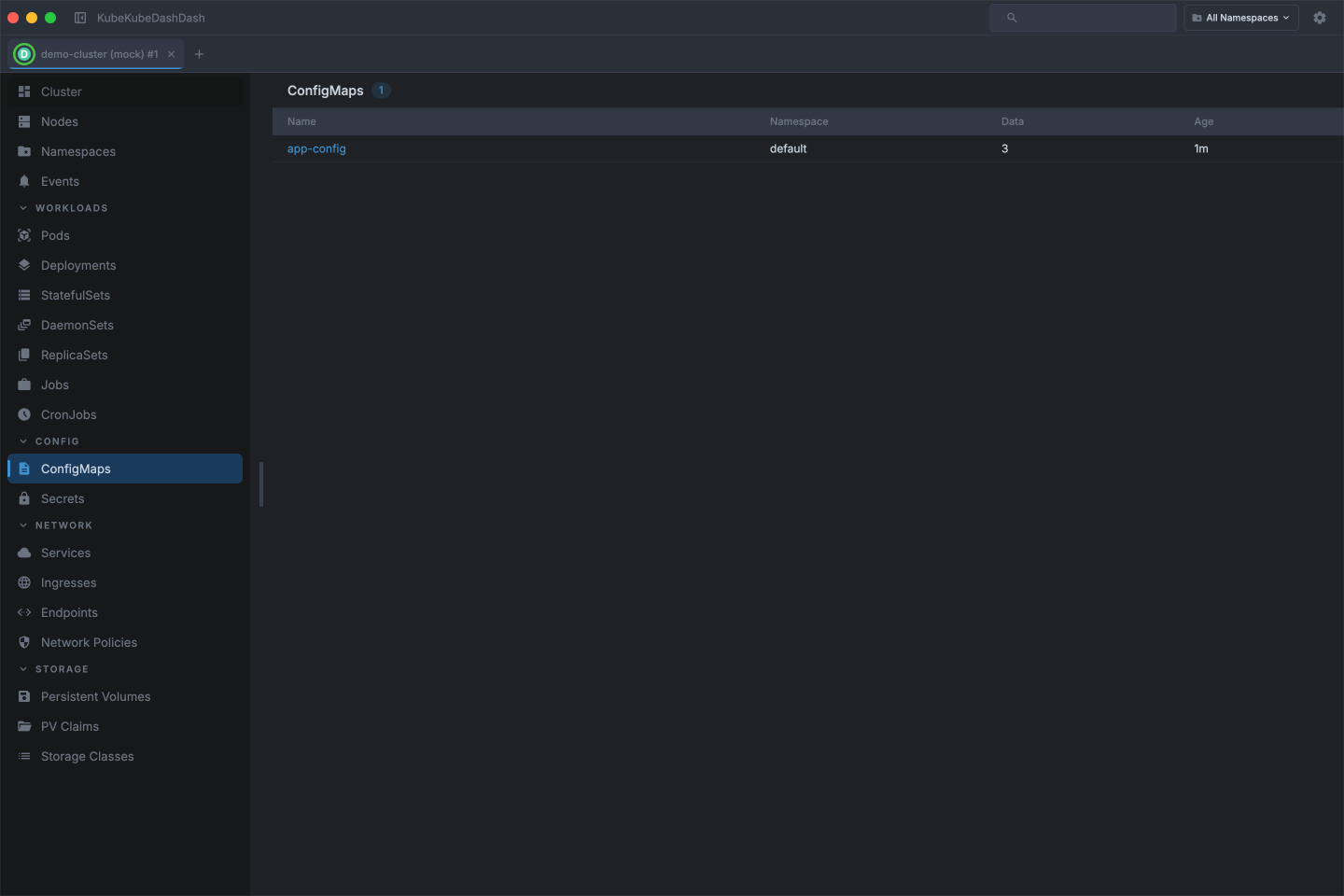Select the Storage Classes list icon
This screenshot has width=1344, height=896.
24,756
